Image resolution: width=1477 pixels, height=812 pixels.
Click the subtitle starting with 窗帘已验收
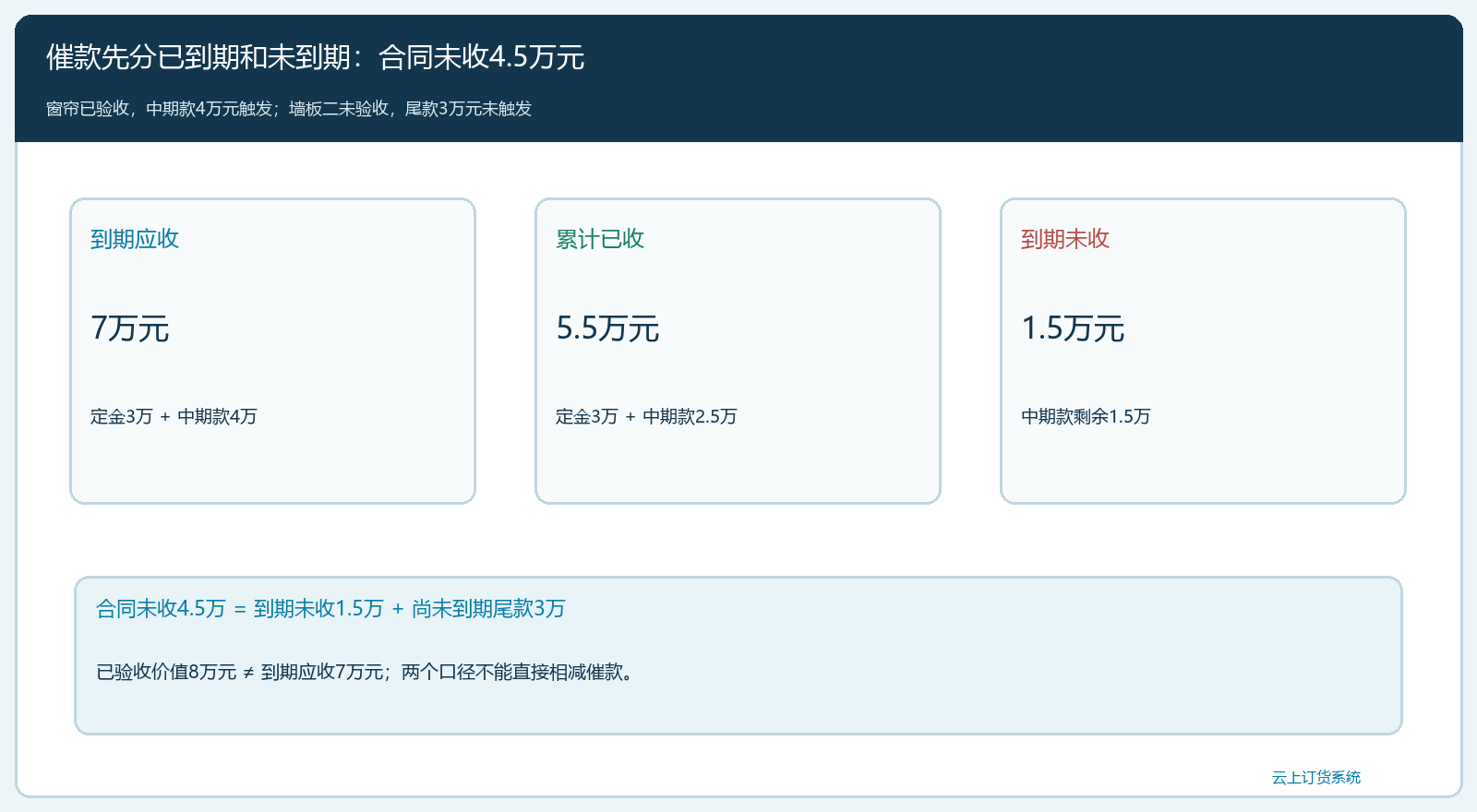tap(289, 109)
